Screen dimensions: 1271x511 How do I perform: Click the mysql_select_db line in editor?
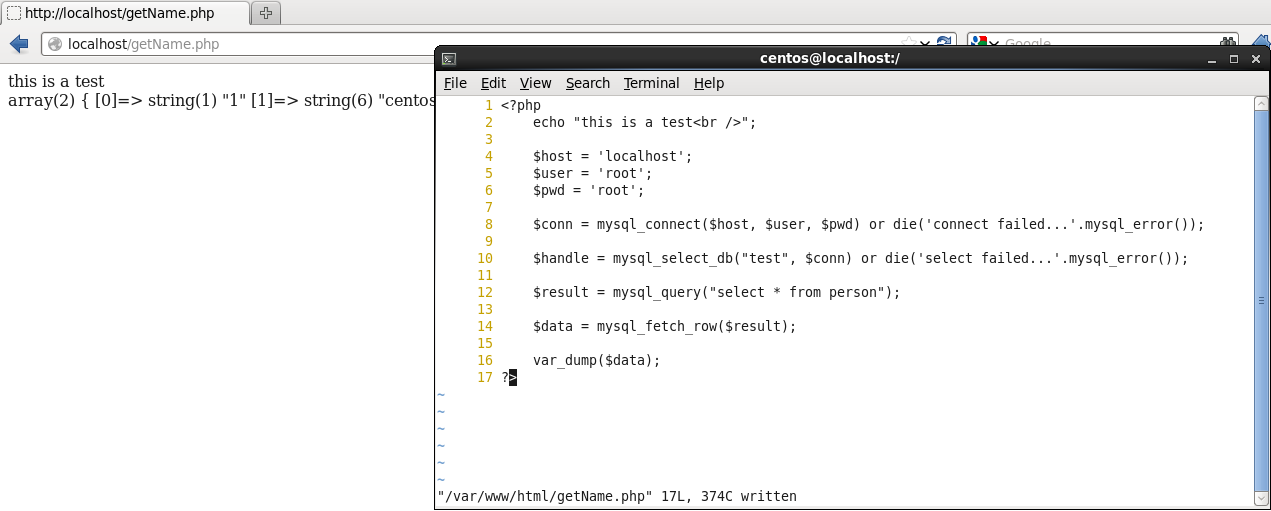[x=861, y=258]
